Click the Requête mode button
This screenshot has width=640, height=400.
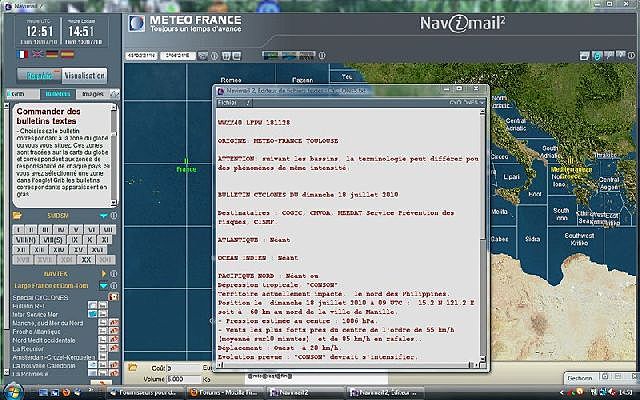click(39, 76)
